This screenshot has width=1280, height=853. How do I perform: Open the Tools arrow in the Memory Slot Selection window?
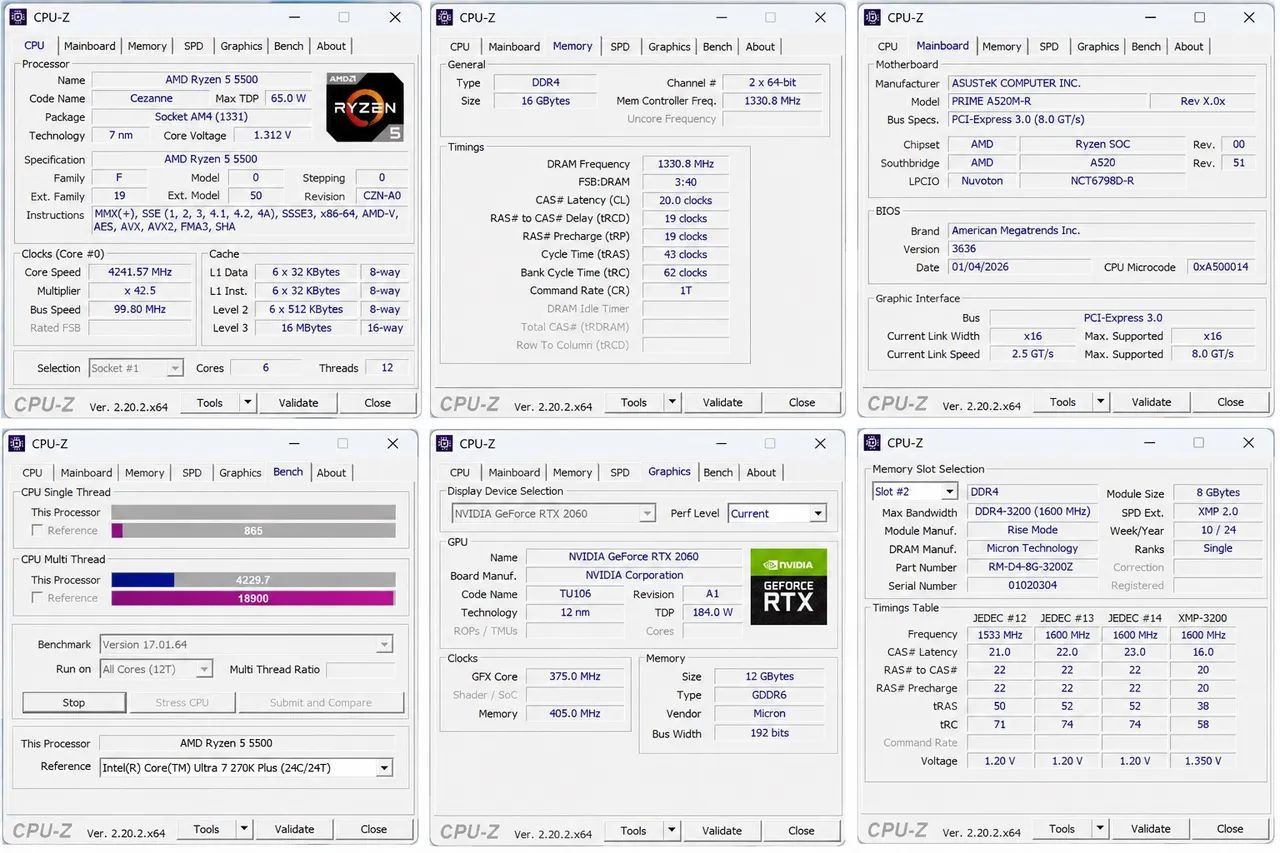[1101, 828]
